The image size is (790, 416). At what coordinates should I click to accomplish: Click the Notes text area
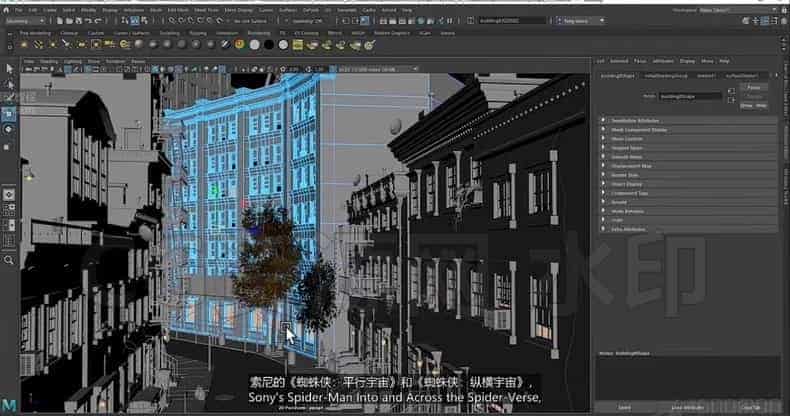click(x=688, y=378)
